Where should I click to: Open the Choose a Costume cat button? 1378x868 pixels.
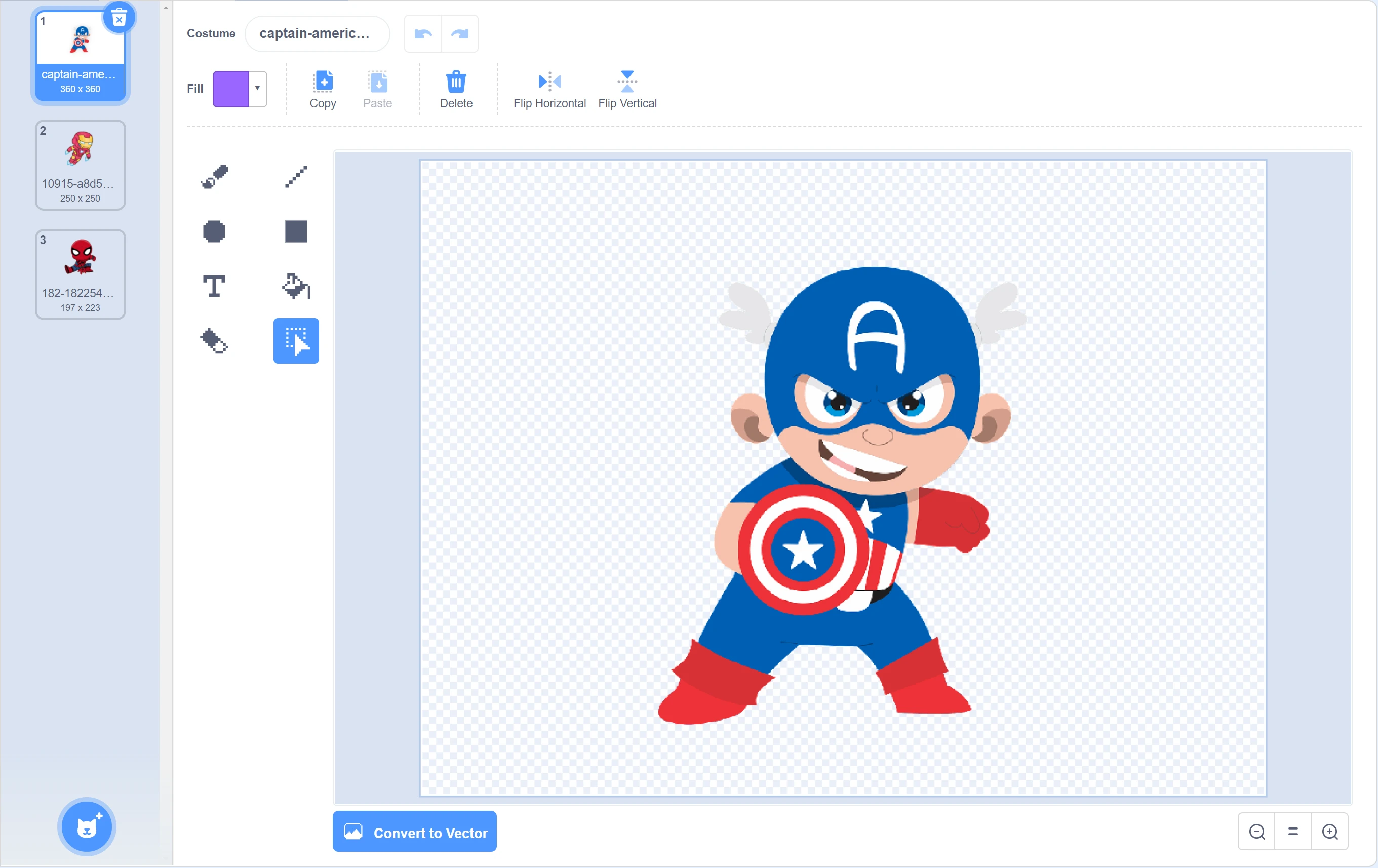(x=87, y=827)
